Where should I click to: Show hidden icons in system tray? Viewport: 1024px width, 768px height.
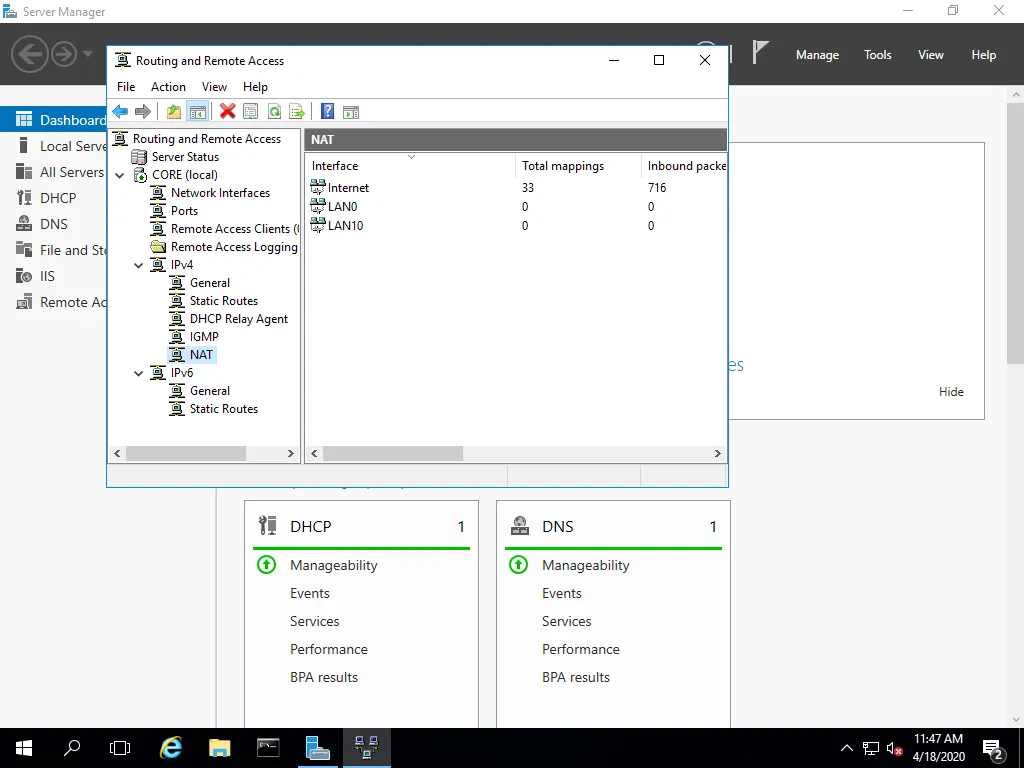click(x=846, y=748)
